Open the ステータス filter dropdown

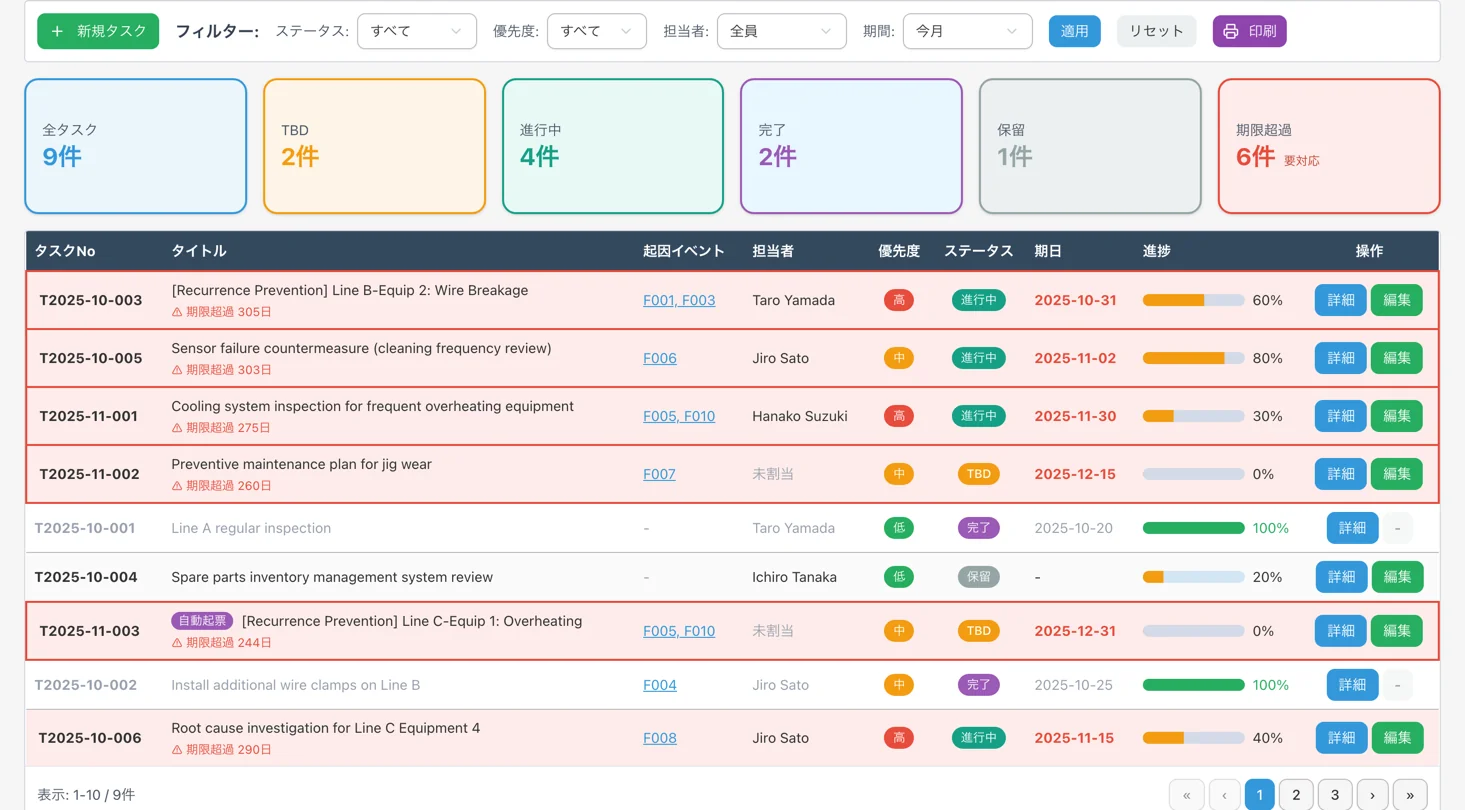pos(417,31)
